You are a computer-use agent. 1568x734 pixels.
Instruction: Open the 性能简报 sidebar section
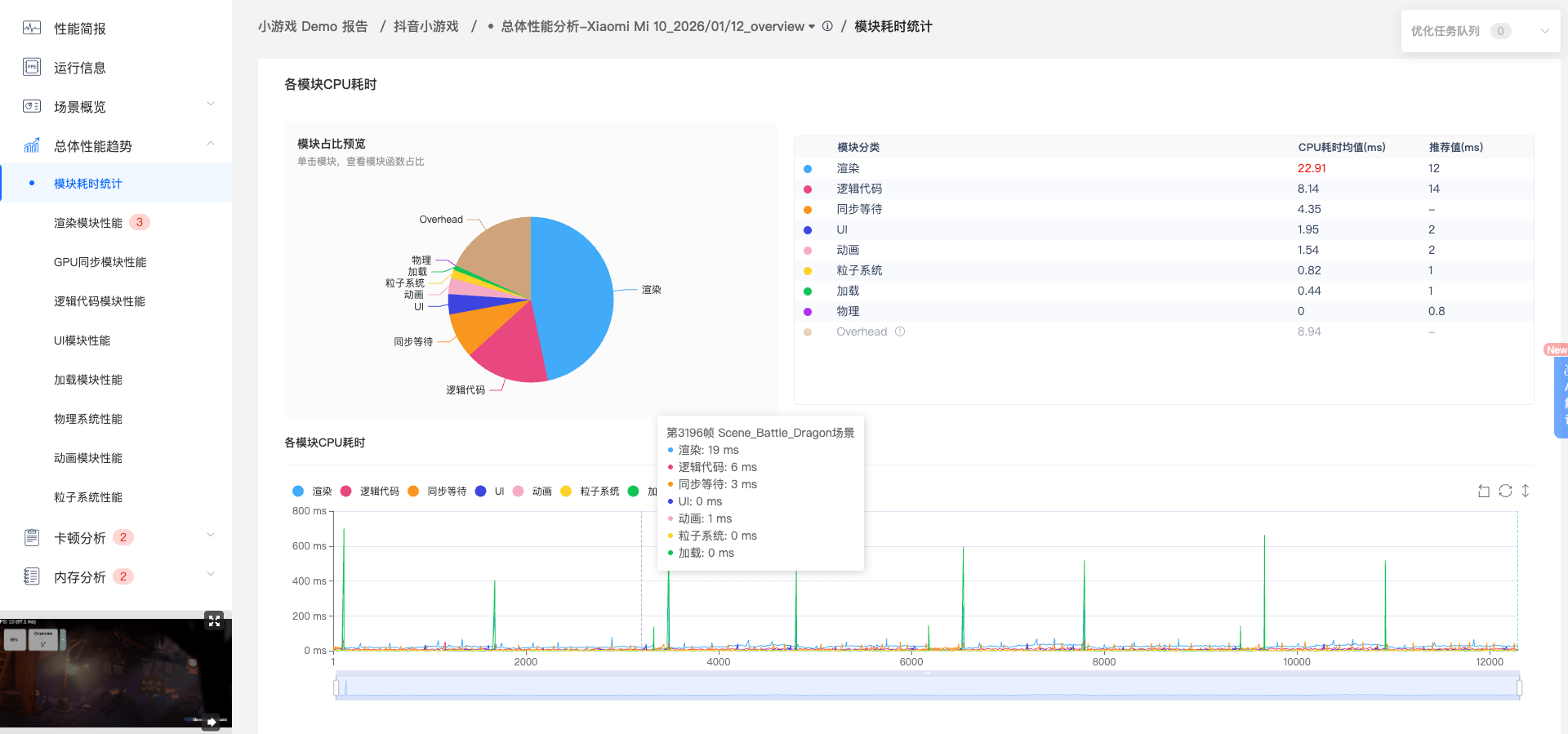pos(79,29)
